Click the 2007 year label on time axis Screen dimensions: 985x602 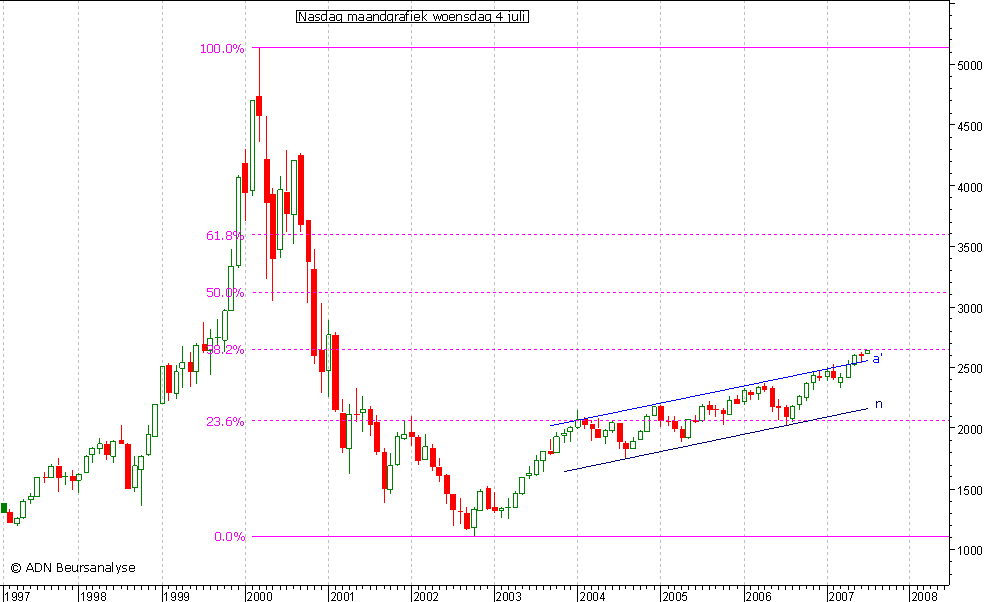tap(841, 596)
